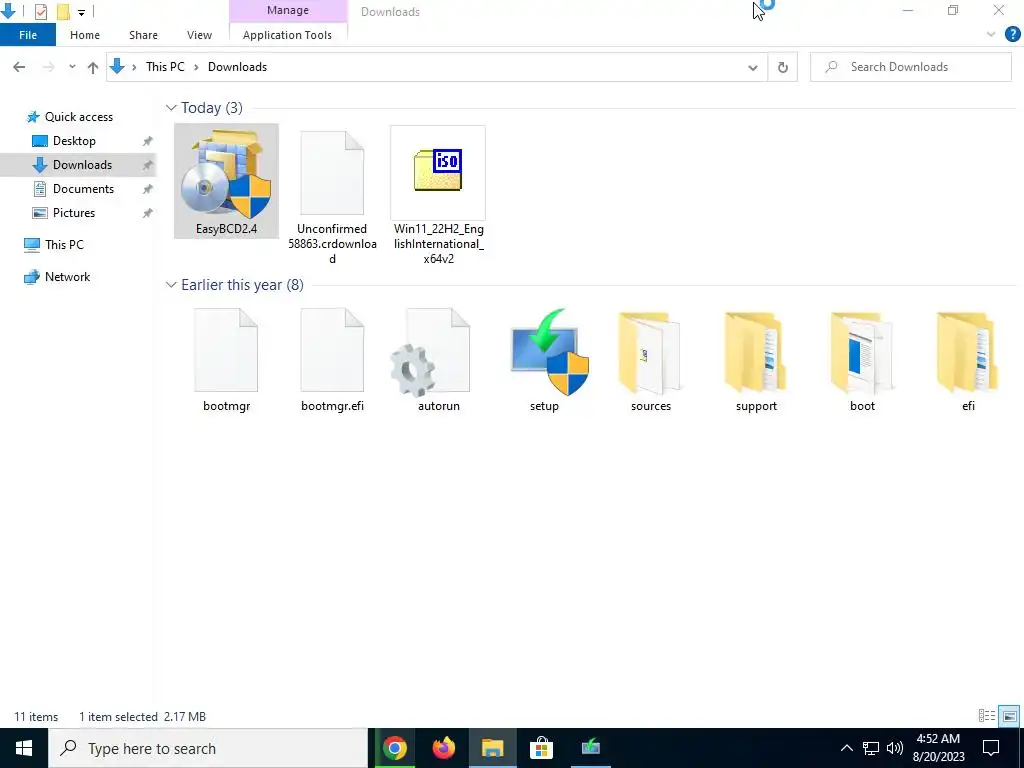Click the Downloads item in sidebar
This screenshot has height=768, width=1024.
coord(78,165)
